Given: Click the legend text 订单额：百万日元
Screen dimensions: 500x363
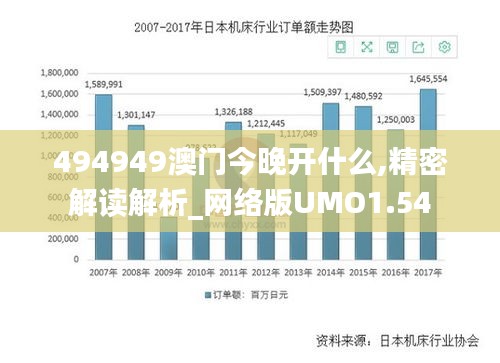Looking at the screenshot, I should point(250,295).
